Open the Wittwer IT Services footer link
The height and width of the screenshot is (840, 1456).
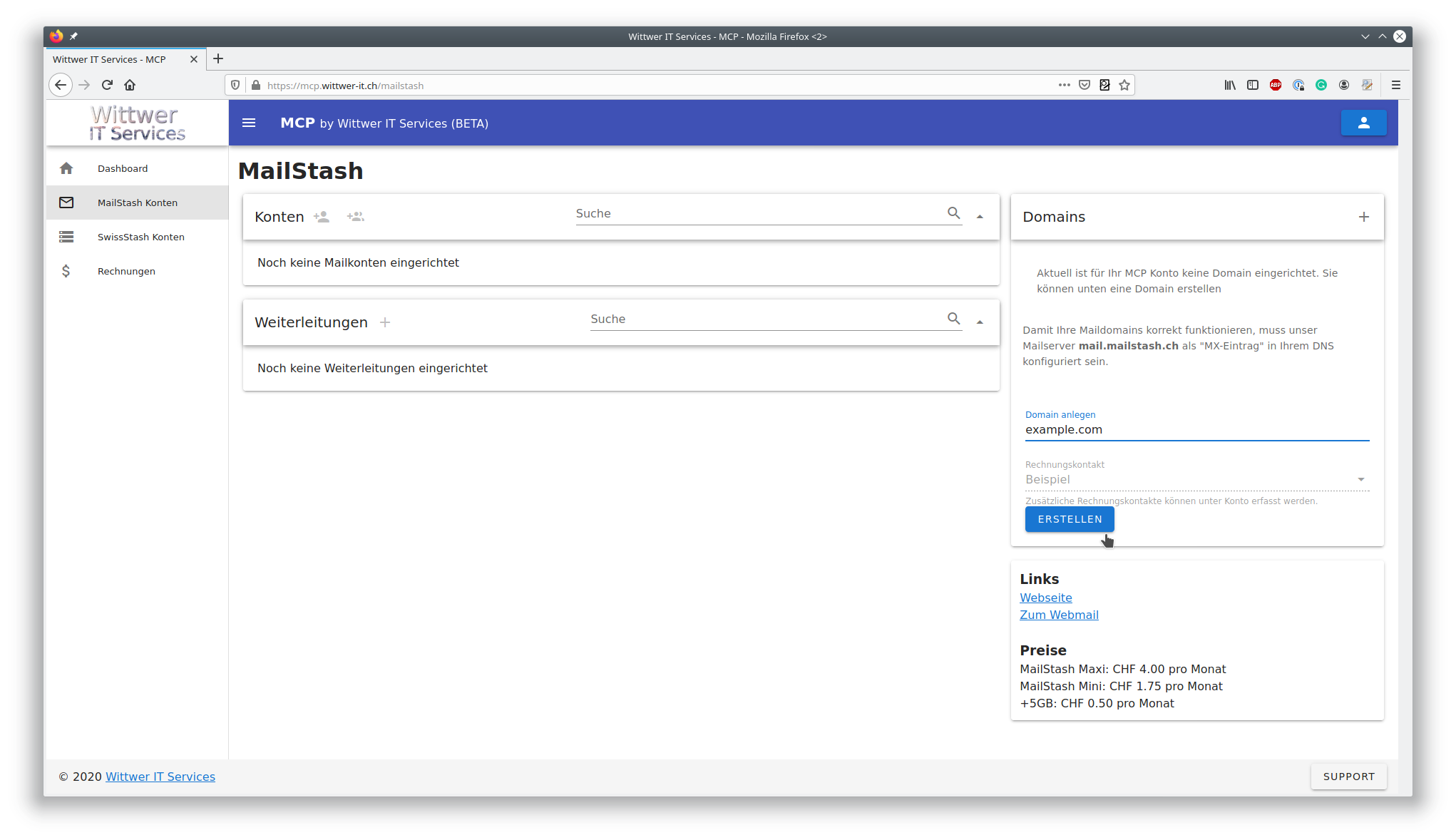click(x=160, y=777)
